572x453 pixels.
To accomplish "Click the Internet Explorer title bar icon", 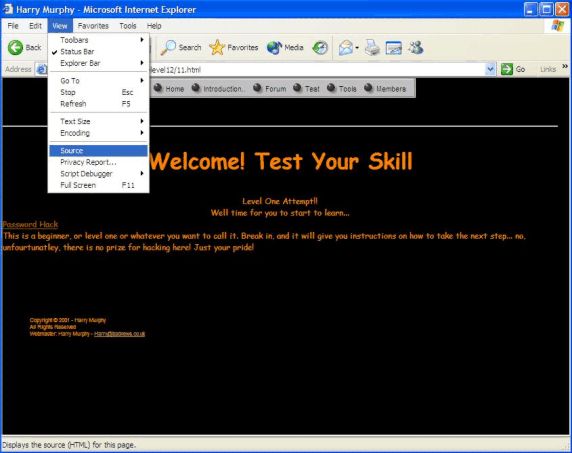I will (x=7, y=9).
